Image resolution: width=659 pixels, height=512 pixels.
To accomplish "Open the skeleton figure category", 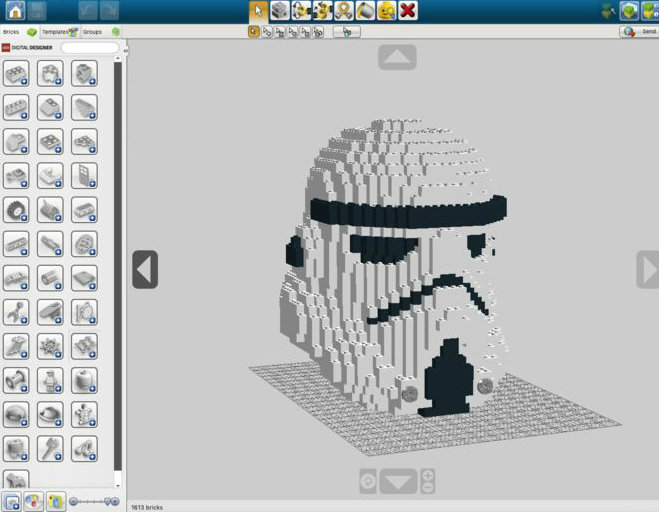I will pyautogui.click(x=84, y=414).
